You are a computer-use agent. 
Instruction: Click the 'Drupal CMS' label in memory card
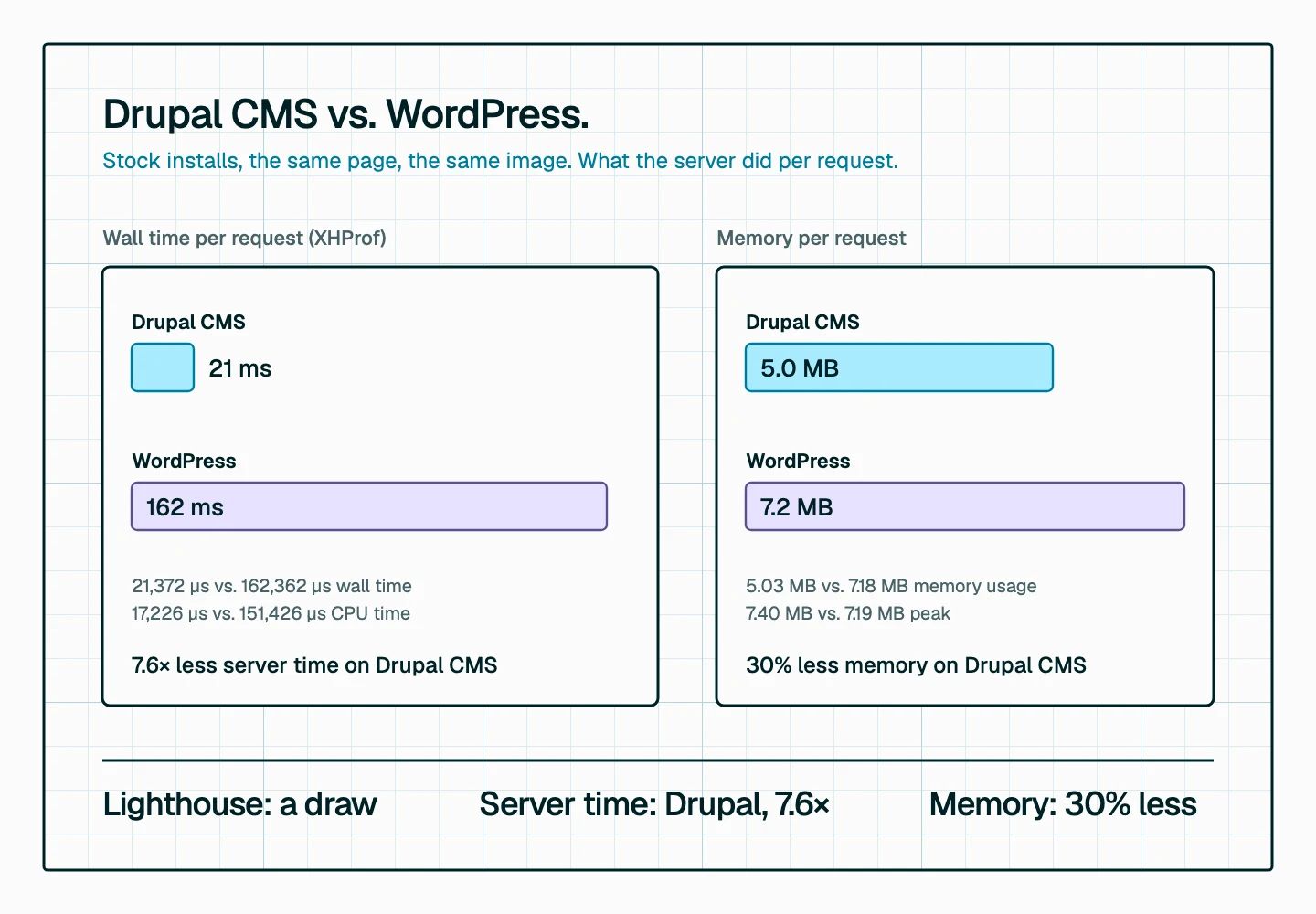802,322
